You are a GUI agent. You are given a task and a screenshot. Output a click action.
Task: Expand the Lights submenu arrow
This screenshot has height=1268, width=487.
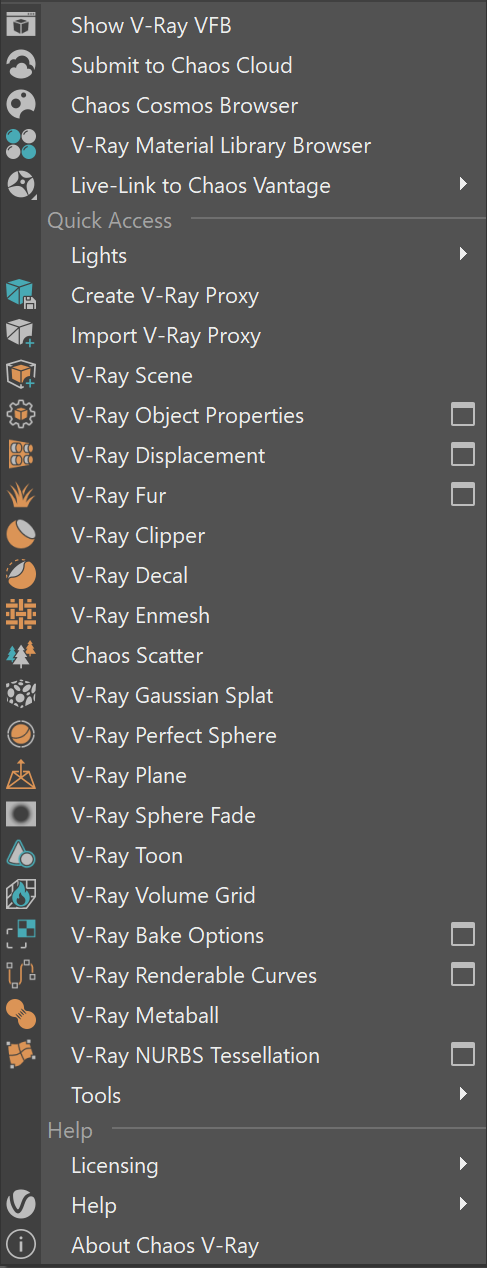(463, 255)
